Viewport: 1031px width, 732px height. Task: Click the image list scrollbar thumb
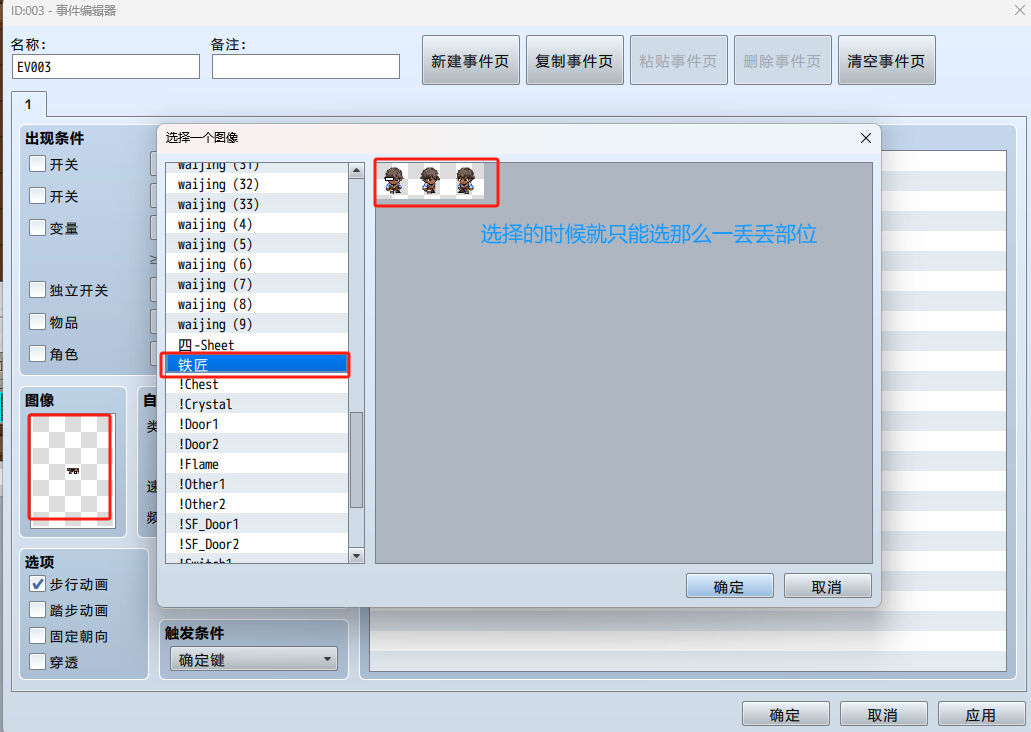tap(356, 460)
